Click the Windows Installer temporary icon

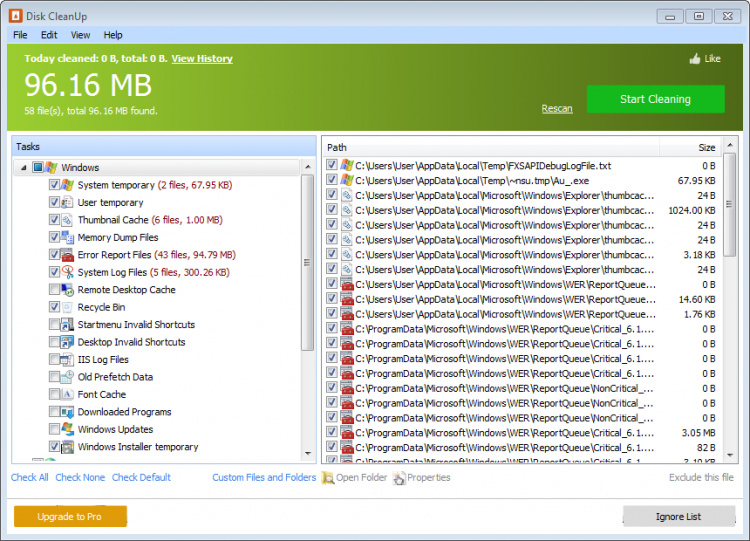67,447
